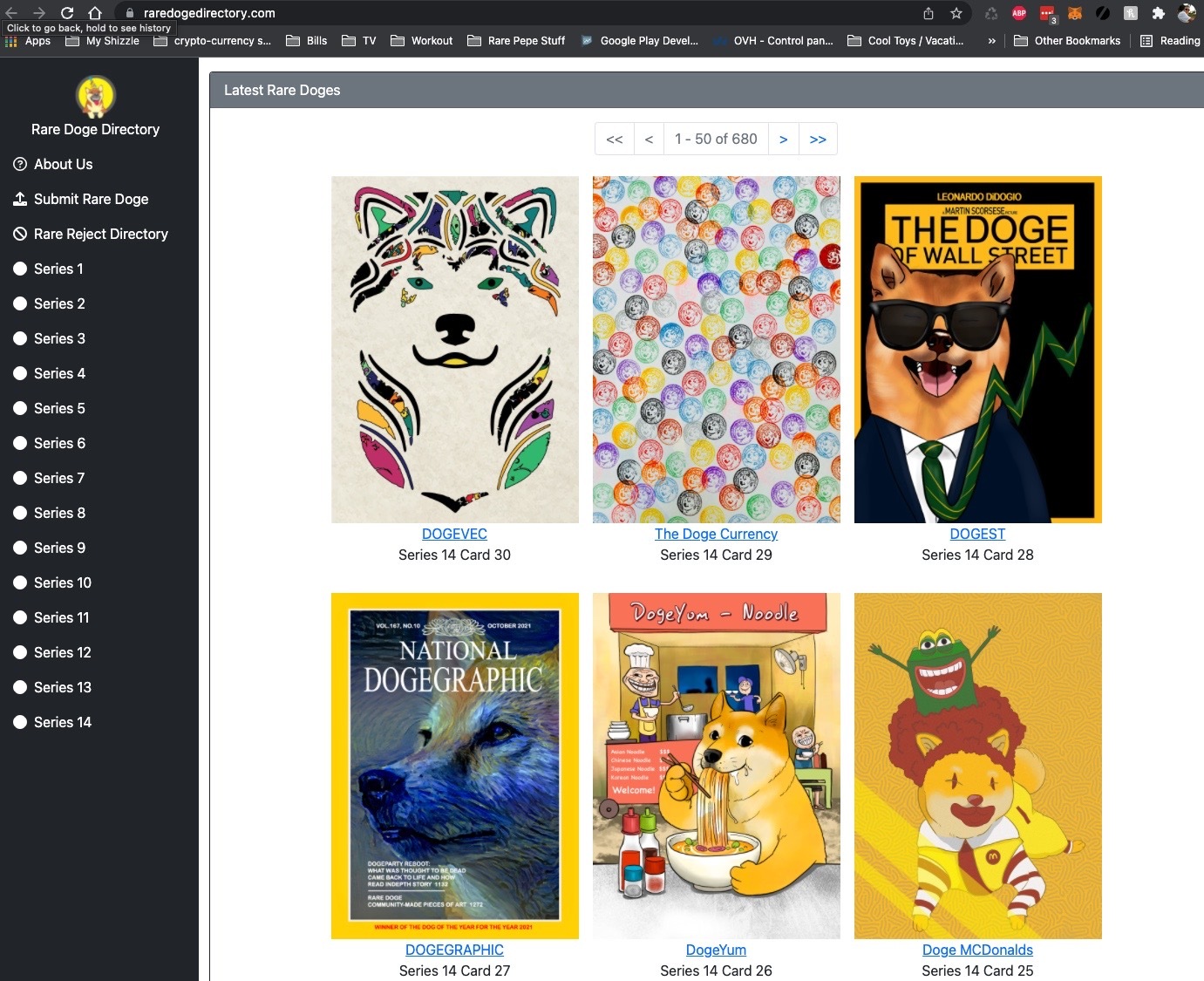Select Series 12 in sidebar
The width and height of the screenshot is (1204, 981).
point(62,652)
